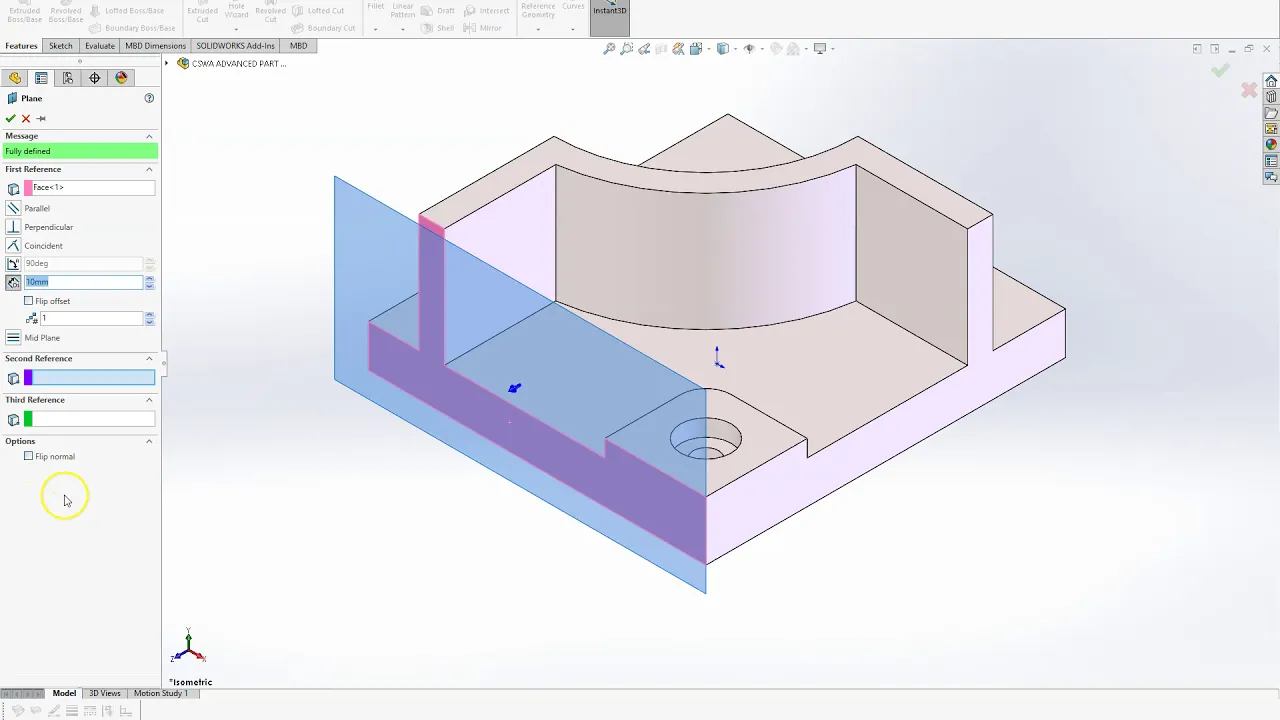1280x720 pixels.
Task: Enable the Flip normal checkbox
Action: (x=29, y=456)
